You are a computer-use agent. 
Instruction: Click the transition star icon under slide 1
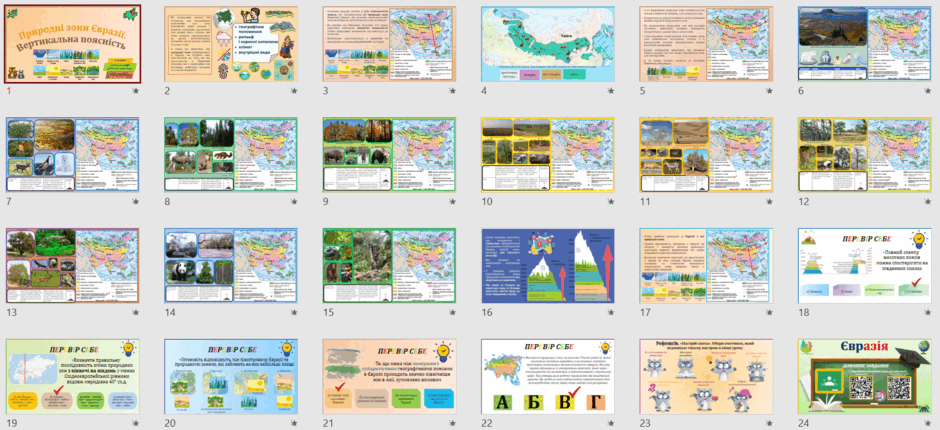pos(136,91)
